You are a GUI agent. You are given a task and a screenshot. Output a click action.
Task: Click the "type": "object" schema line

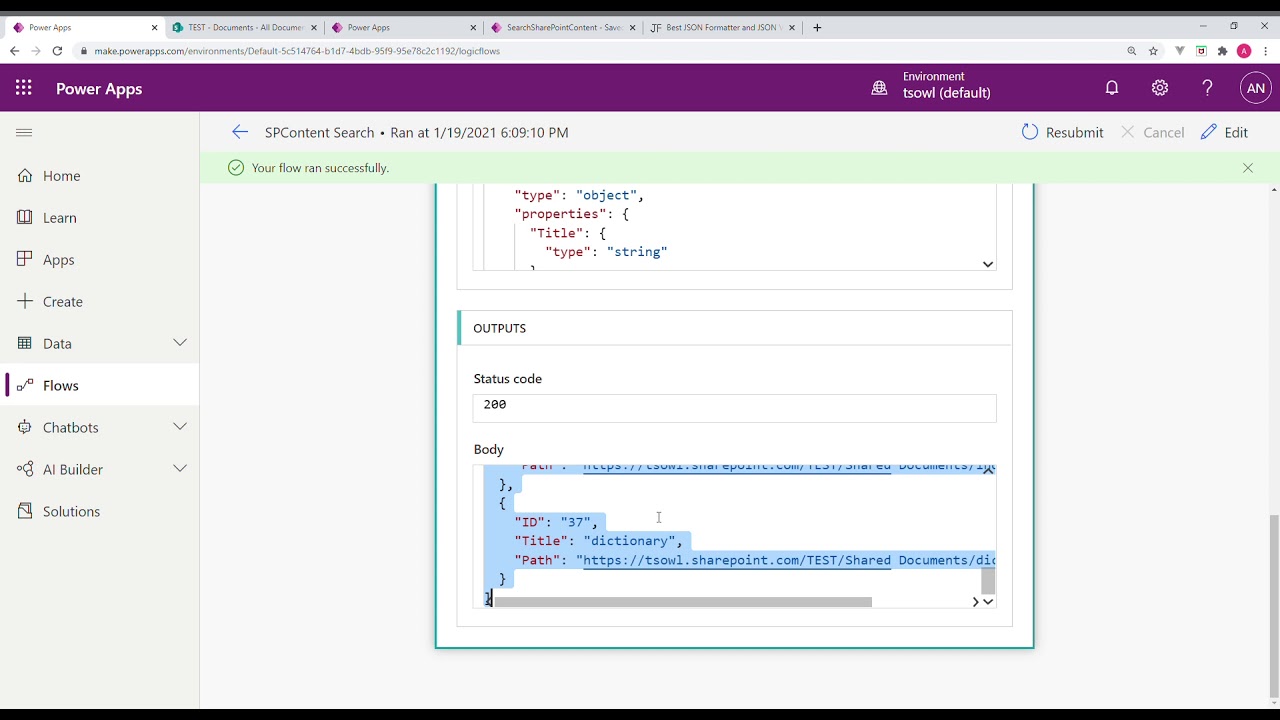click(579, 195)
